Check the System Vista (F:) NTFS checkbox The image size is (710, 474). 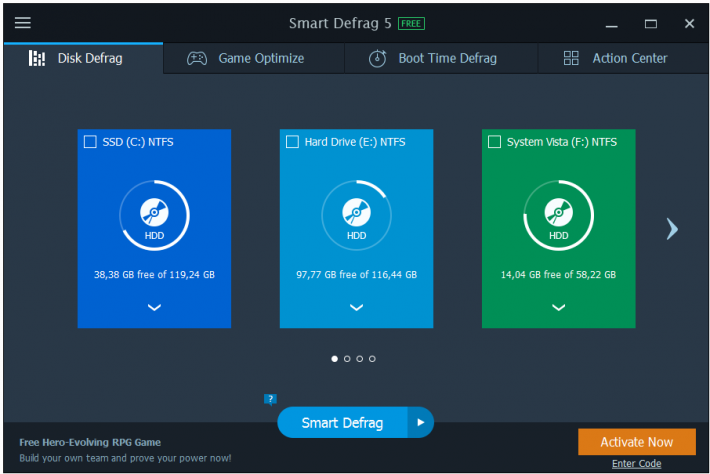pyautogui.click(x=494, y=142)
